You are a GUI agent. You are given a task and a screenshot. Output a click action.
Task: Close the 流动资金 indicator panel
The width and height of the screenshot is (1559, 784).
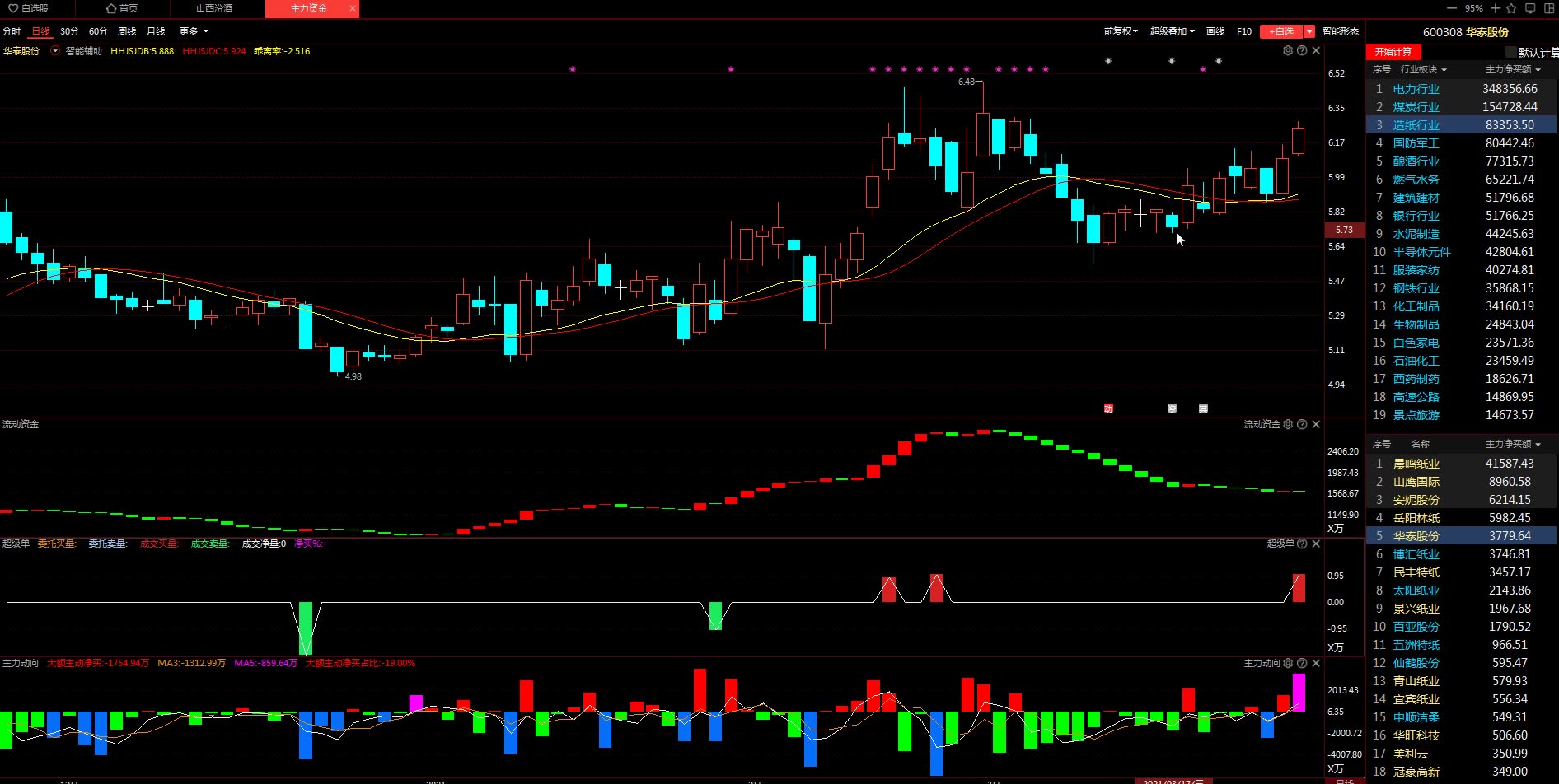pos(1316,424)
